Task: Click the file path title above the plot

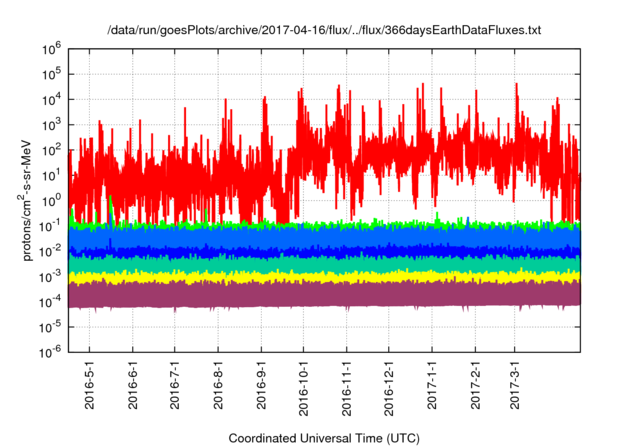Action: (324, 31)
